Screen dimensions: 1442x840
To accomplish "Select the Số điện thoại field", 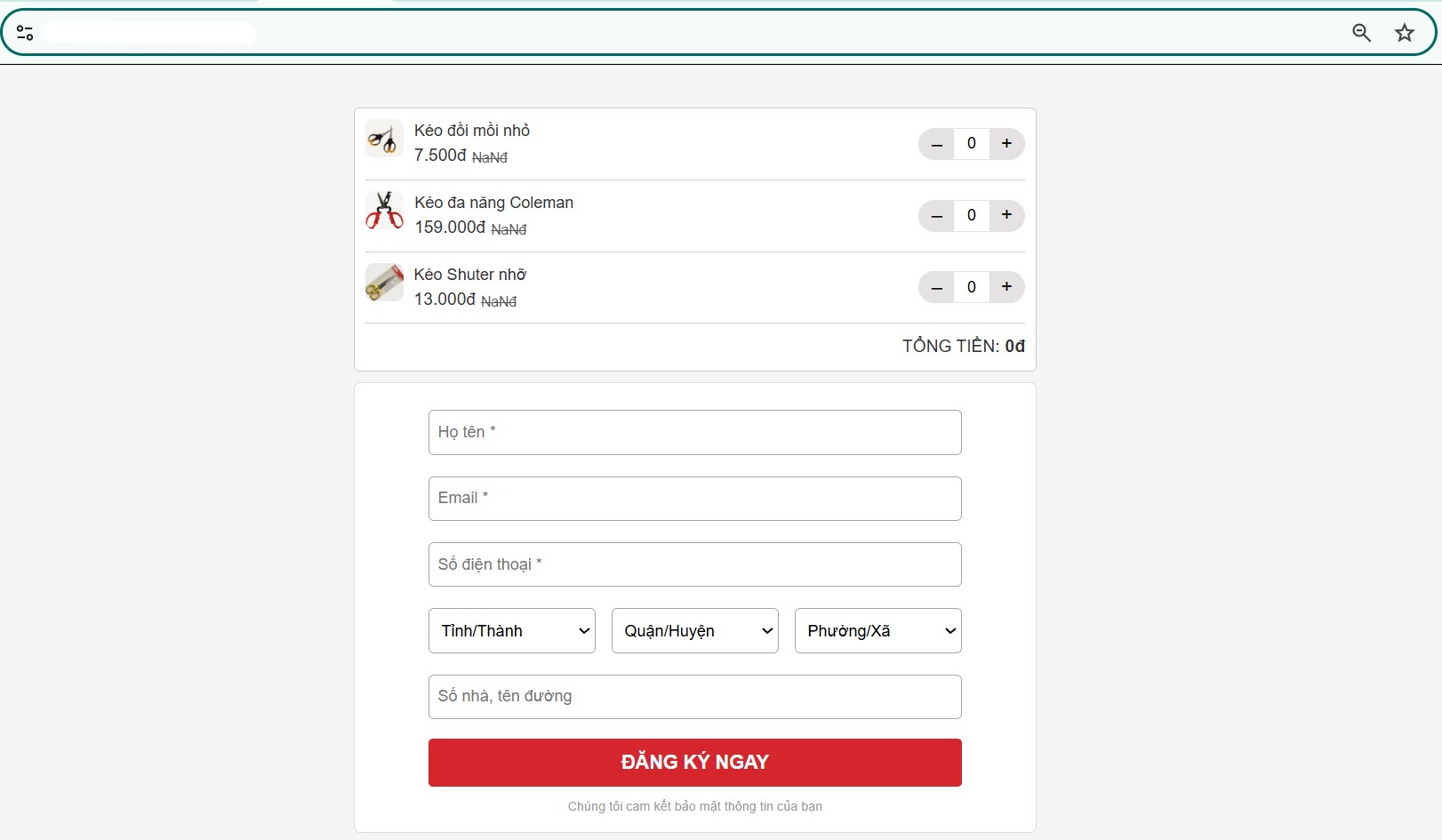I will (695, 564).
